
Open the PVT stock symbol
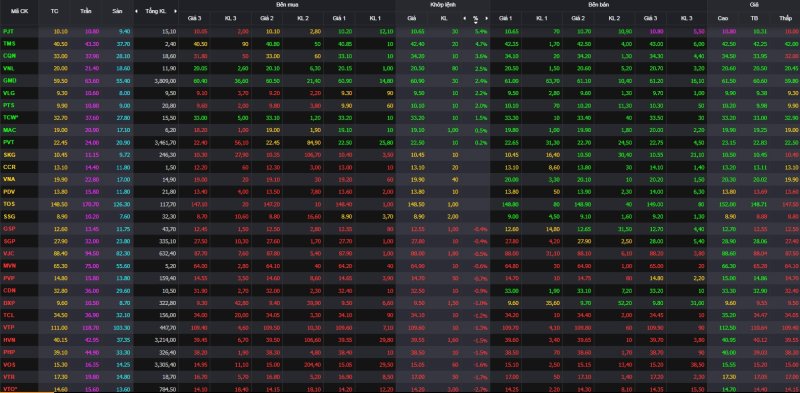pyautogui.click(x=8, y=142)
